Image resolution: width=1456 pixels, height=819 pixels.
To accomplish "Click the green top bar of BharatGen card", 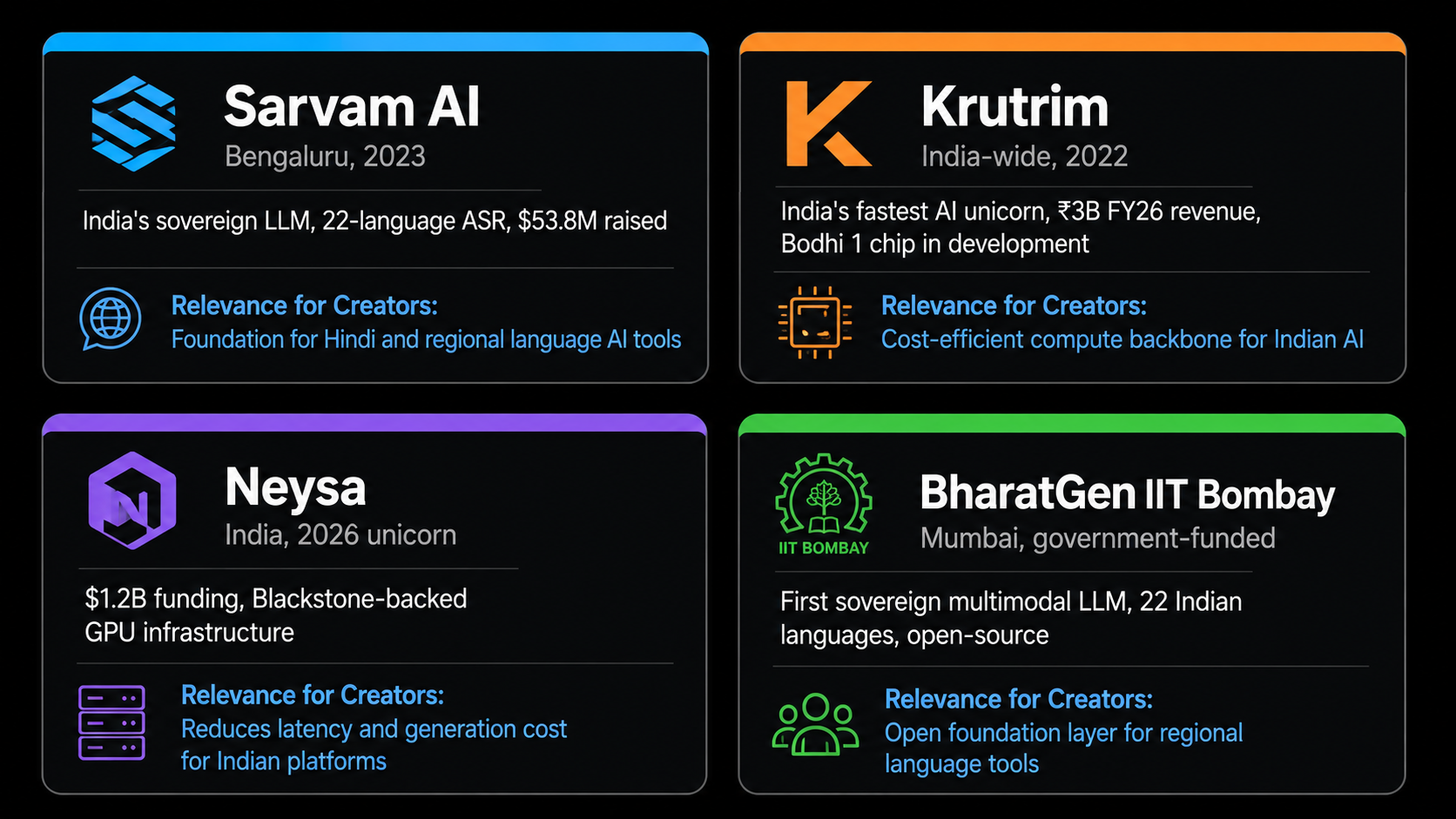I will [x=1072, y=423].
